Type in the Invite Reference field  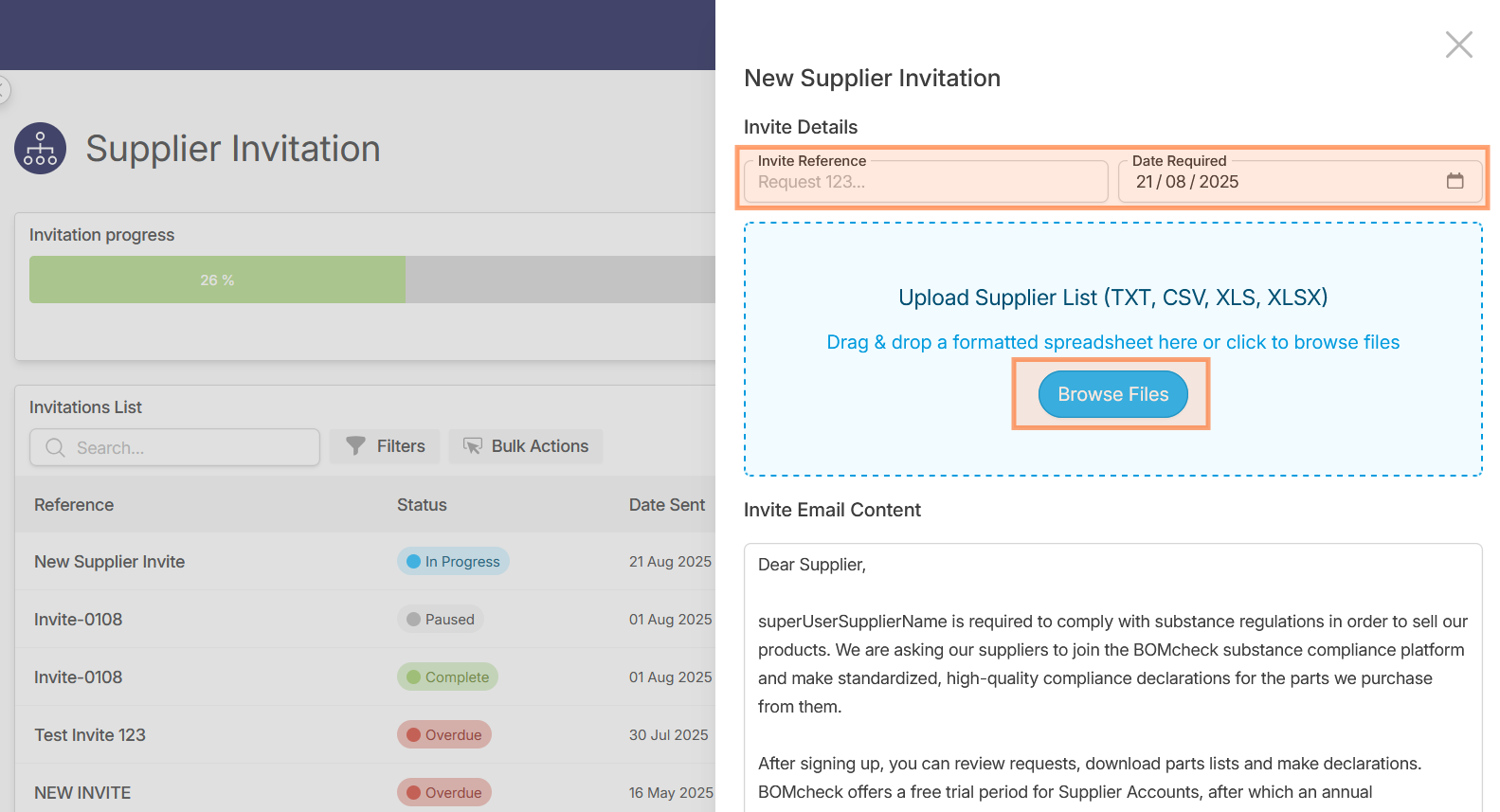[x=925, y=182]
